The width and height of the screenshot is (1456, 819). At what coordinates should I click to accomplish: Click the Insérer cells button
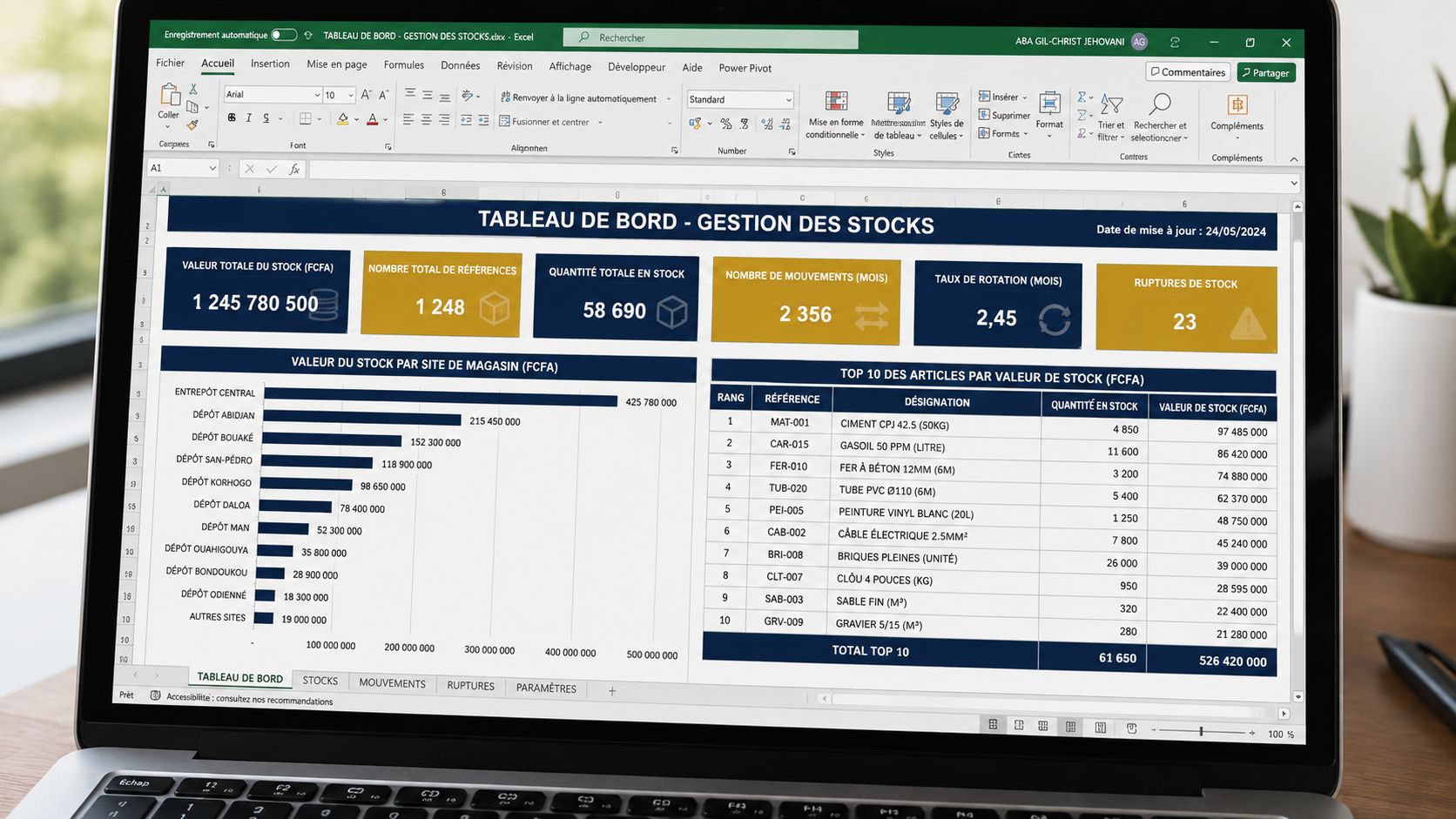click(x=1001, y=97)
